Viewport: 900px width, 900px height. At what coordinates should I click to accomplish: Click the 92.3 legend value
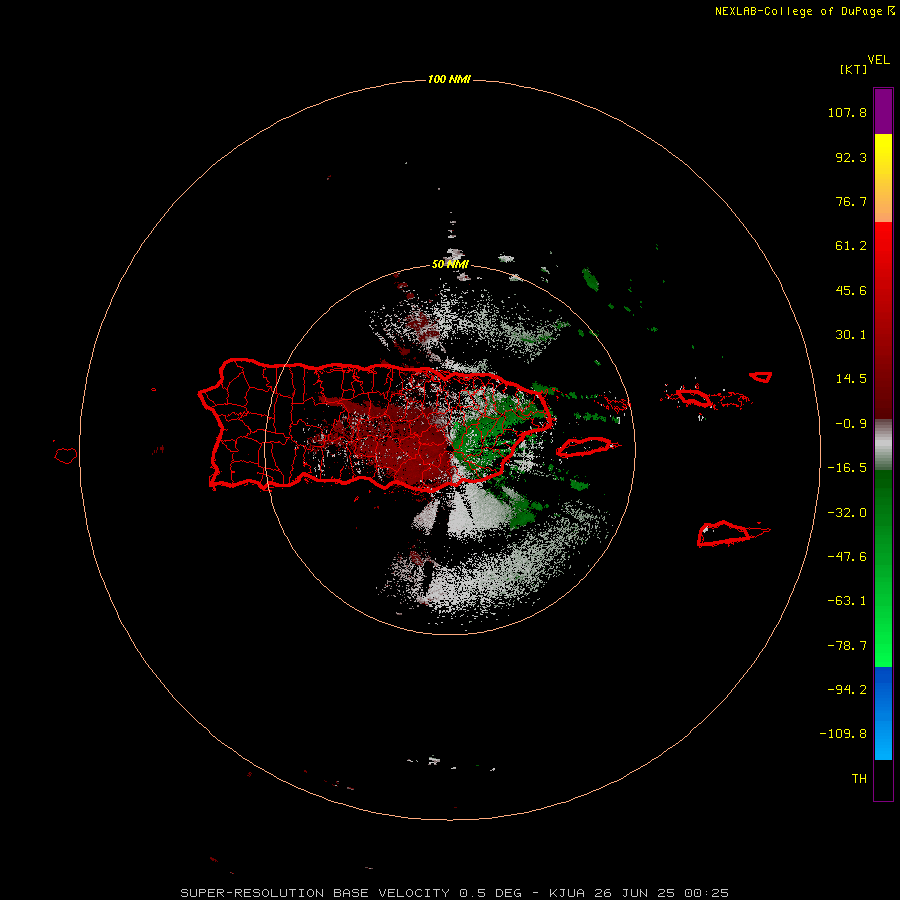click(x=851, y=157)
